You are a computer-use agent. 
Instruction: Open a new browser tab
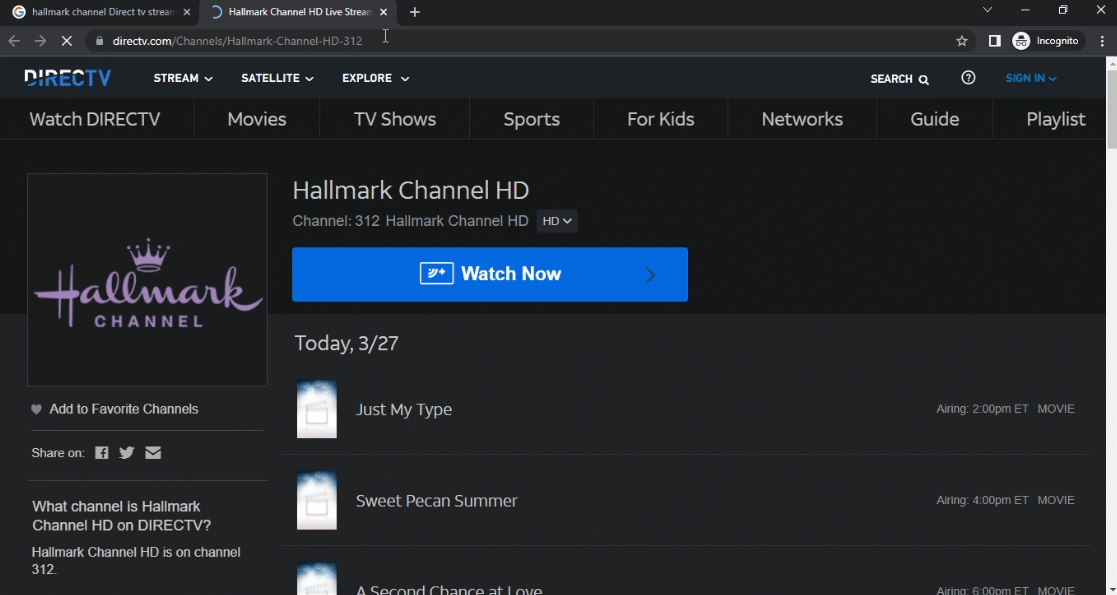point(415,12)
